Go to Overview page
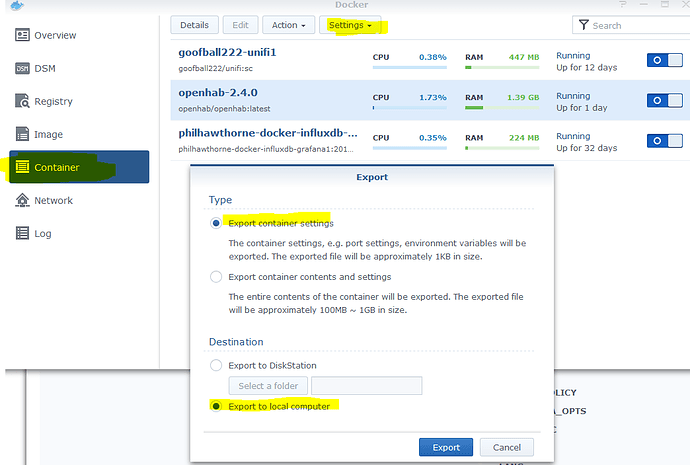The width and height of the screenshot is (690, 465). pyautogui.click(x=55, y=35)
